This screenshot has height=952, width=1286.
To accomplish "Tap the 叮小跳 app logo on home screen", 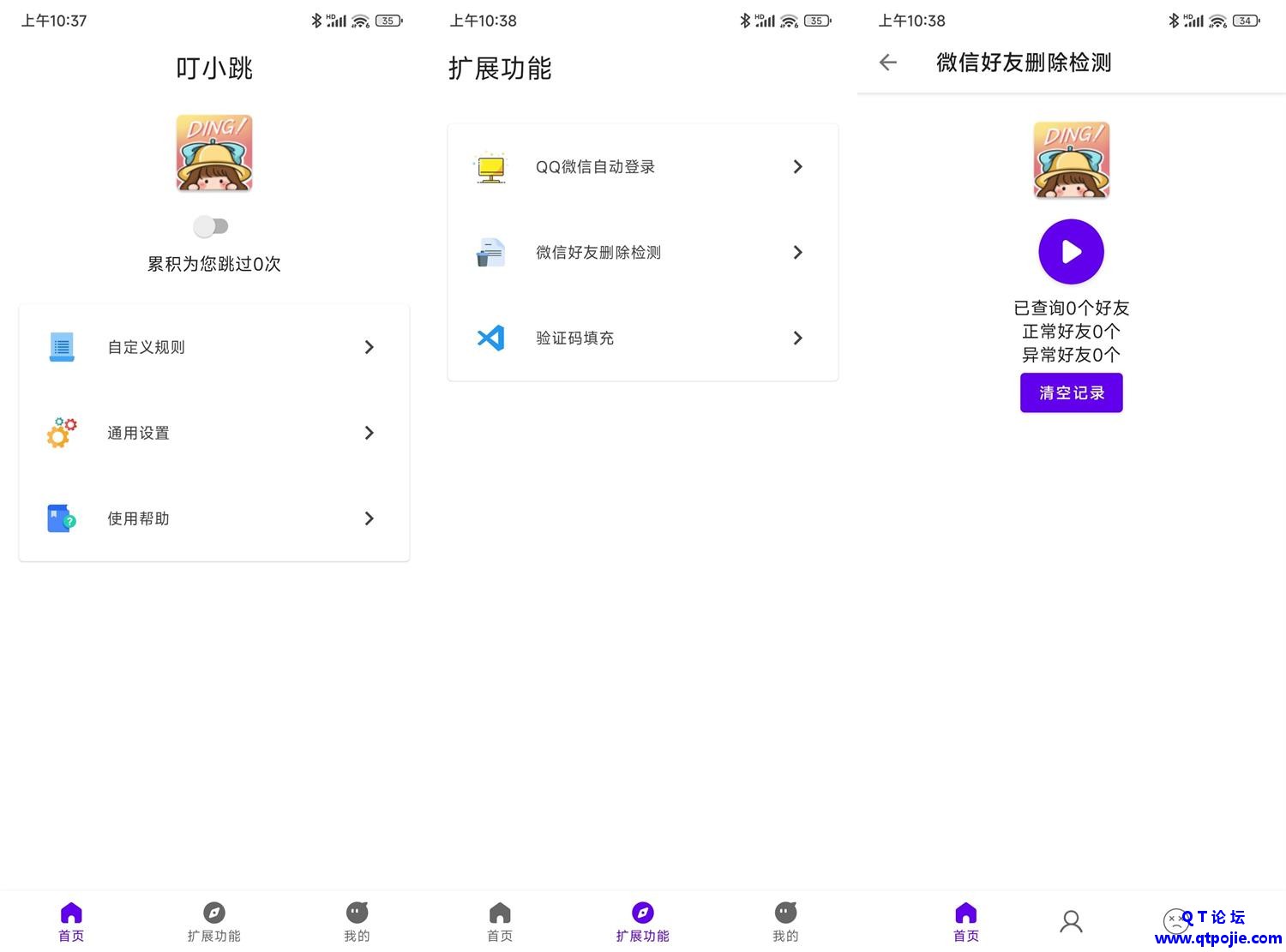I will (214, 153).
